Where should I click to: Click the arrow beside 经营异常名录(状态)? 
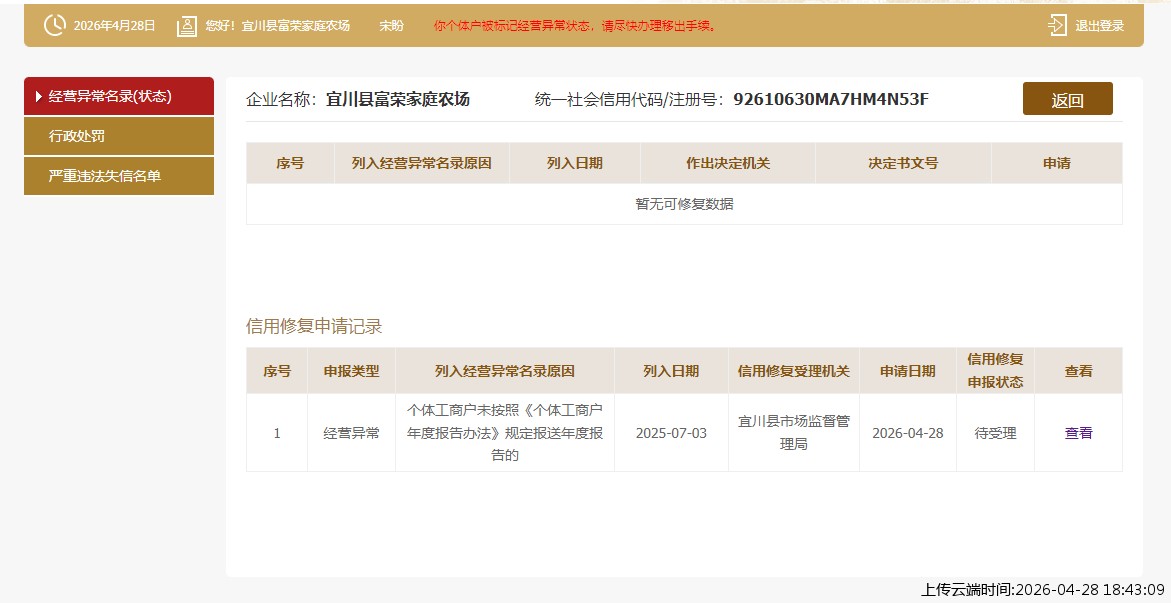point(39,97)
